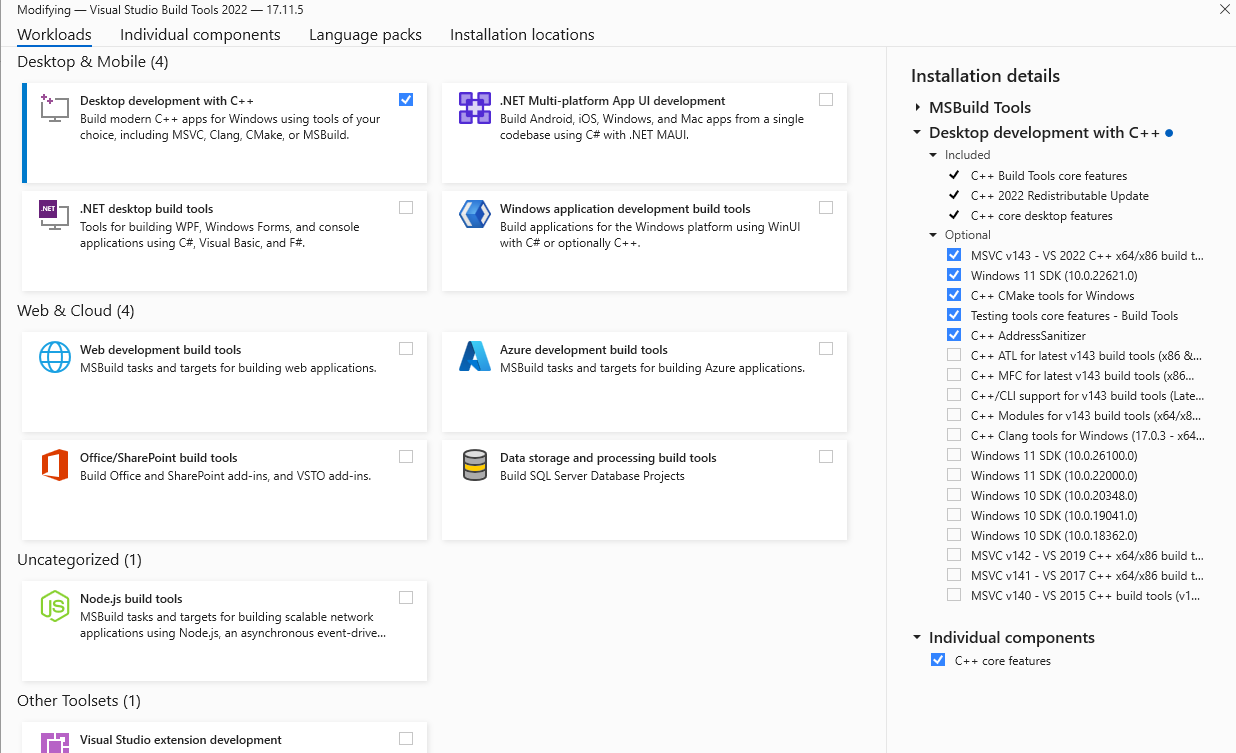Click the Web development globe icon

[54, 357]
